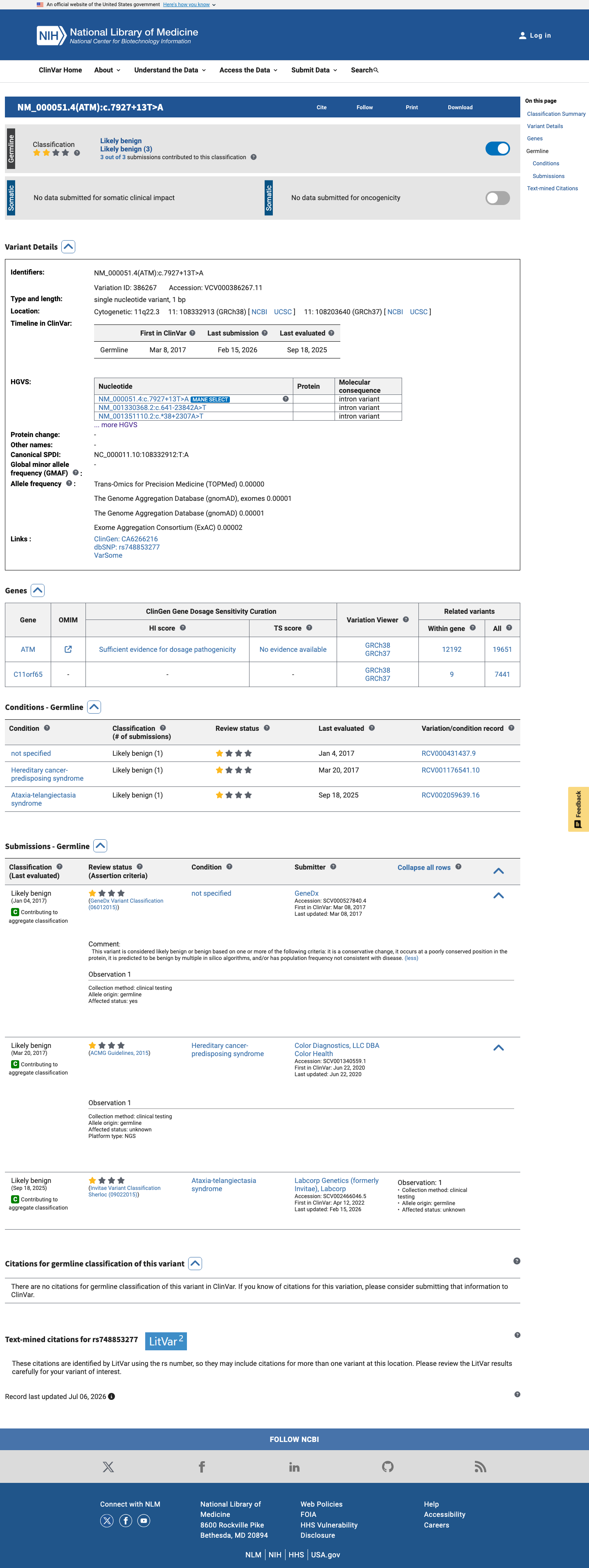Click help icon after 'contributed to this classification'

[254, 157]
